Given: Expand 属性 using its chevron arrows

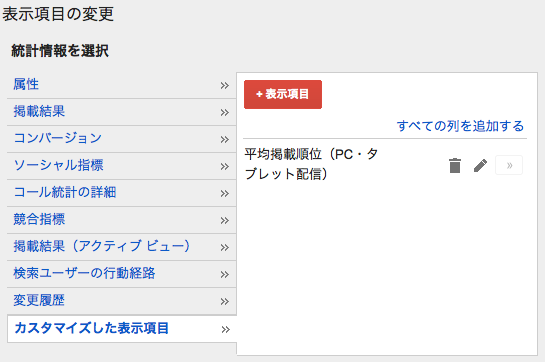Looking at the screenshot, I should [x=225, y=86].
